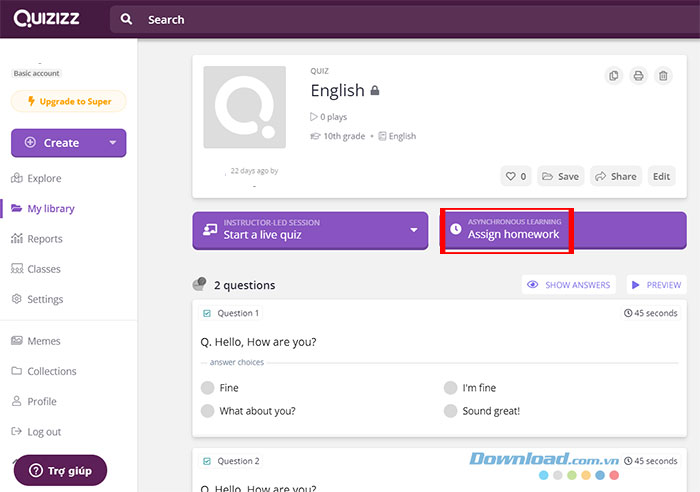Click the Upgrade to Super button
The image size is (700, 492).
pos(68,101)
